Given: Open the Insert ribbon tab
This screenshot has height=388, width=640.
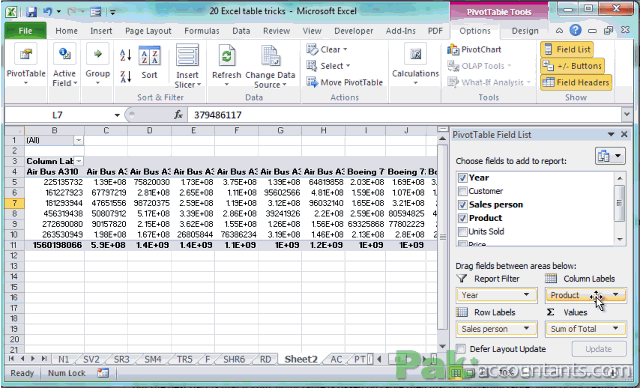Looking at the screenshot, I should tap(101, 31).
